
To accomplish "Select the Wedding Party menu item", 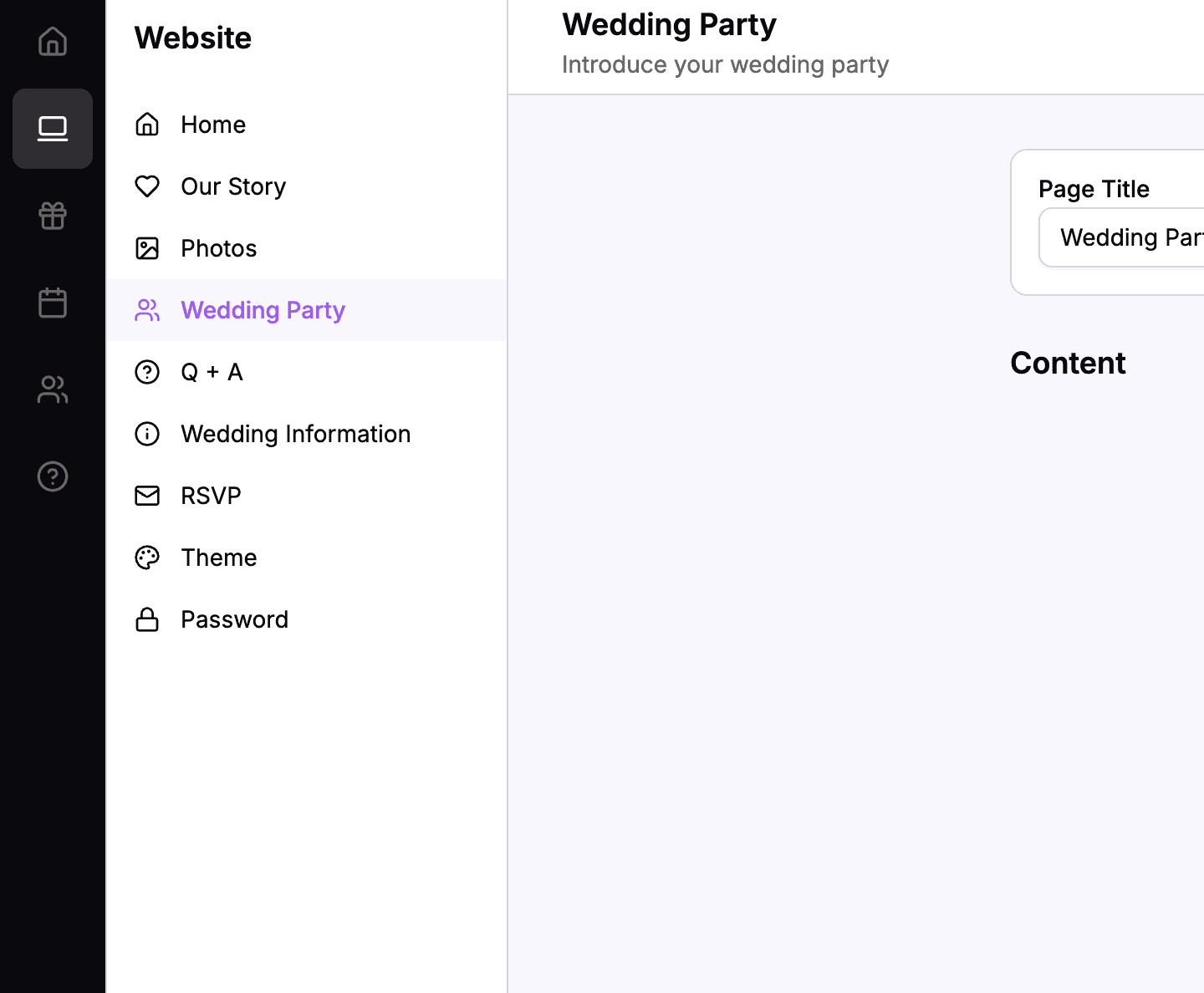I will 263,310.
